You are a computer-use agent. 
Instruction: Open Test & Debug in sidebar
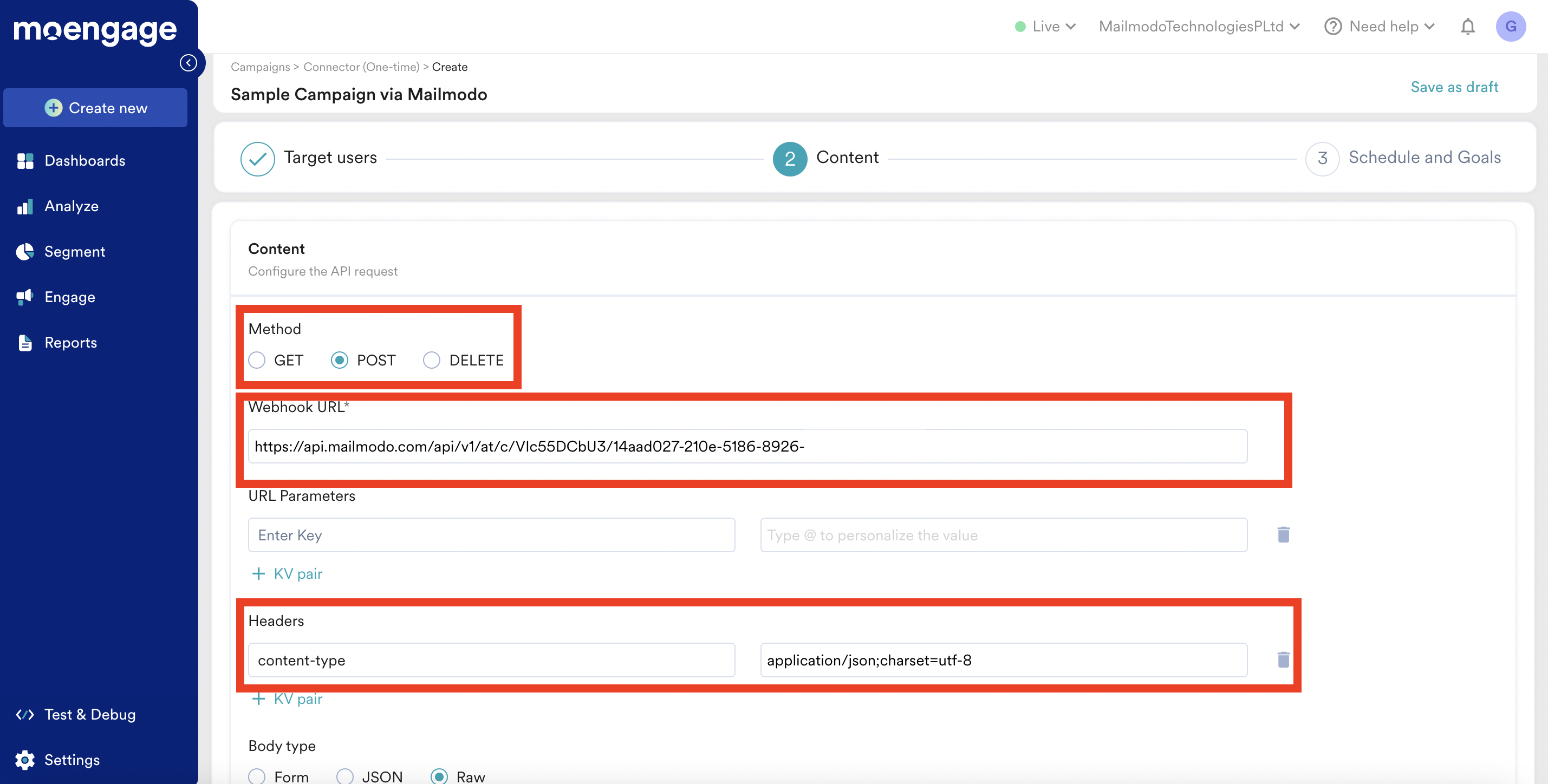point(90,714)
